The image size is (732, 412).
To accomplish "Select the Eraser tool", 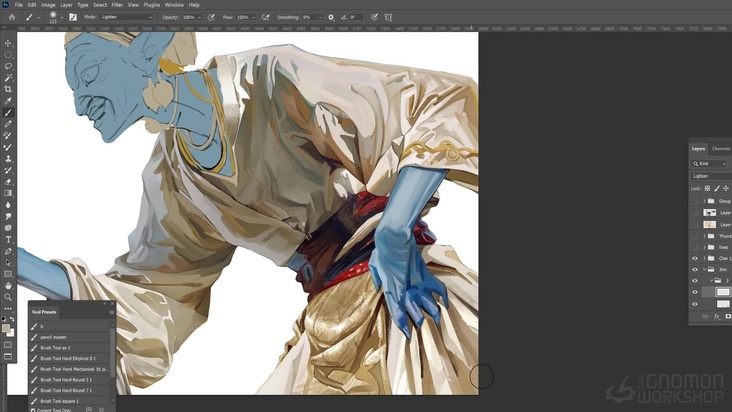I will click(8, 182).
